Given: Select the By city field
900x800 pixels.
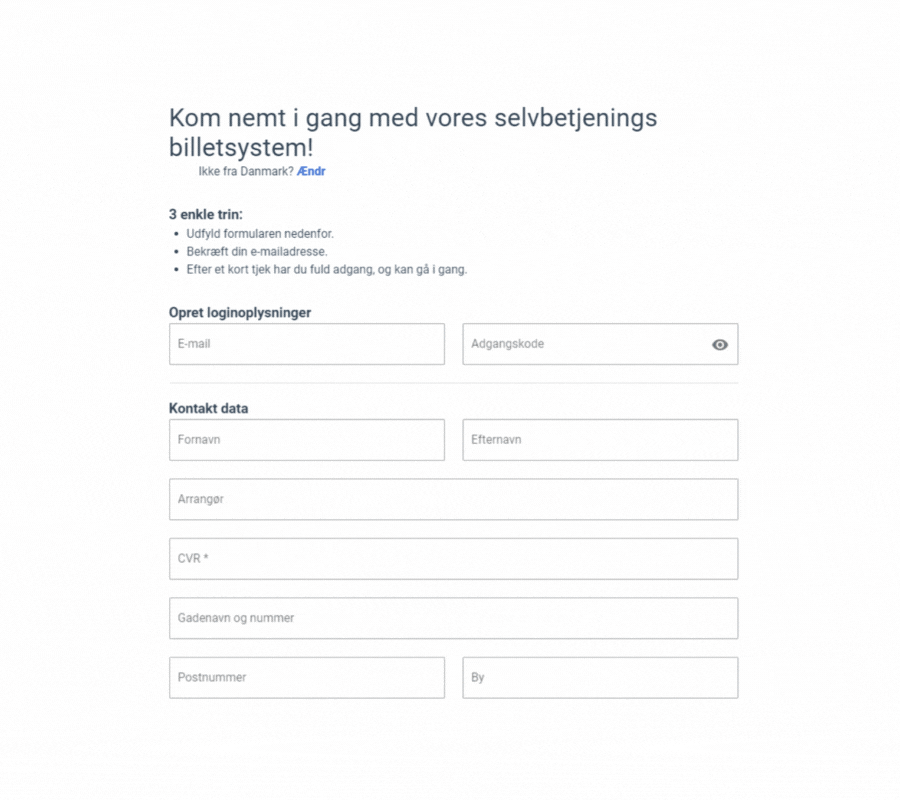Looking at the screenshot, I should [x=600, y=677].
